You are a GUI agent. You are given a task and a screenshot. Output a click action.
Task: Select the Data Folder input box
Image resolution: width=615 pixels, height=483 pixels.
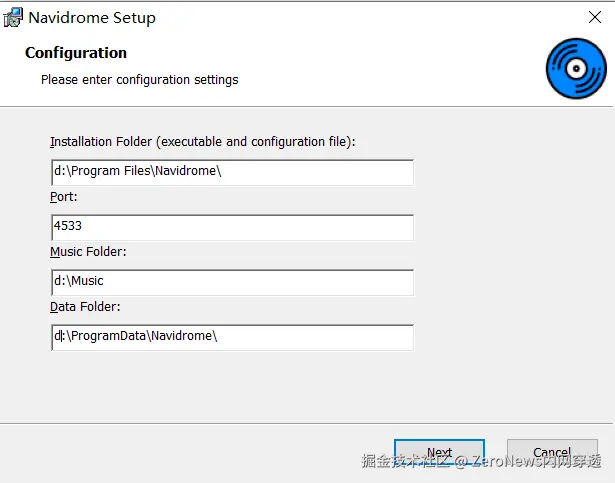click(x=232, y=337)
